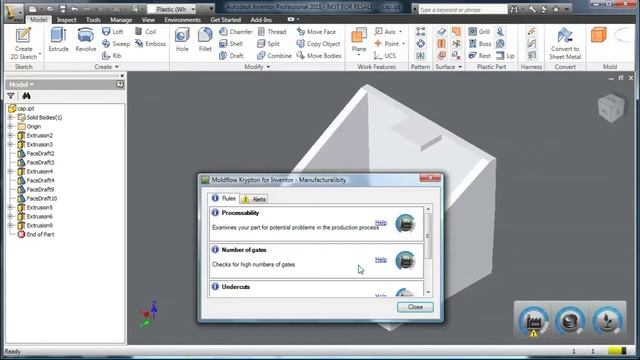This screenshot has width=640, height=360.
Task: Open the Model browser dropdown
Action: 21,84
